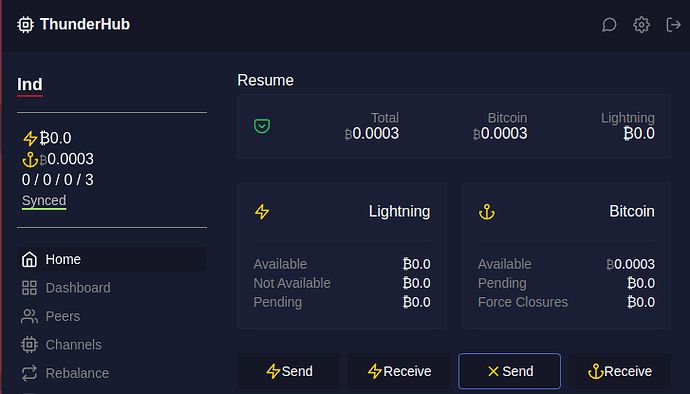Click Lightning Available ₿0.0 value
This screenshot has height=394, width=690.
(416, 264)
